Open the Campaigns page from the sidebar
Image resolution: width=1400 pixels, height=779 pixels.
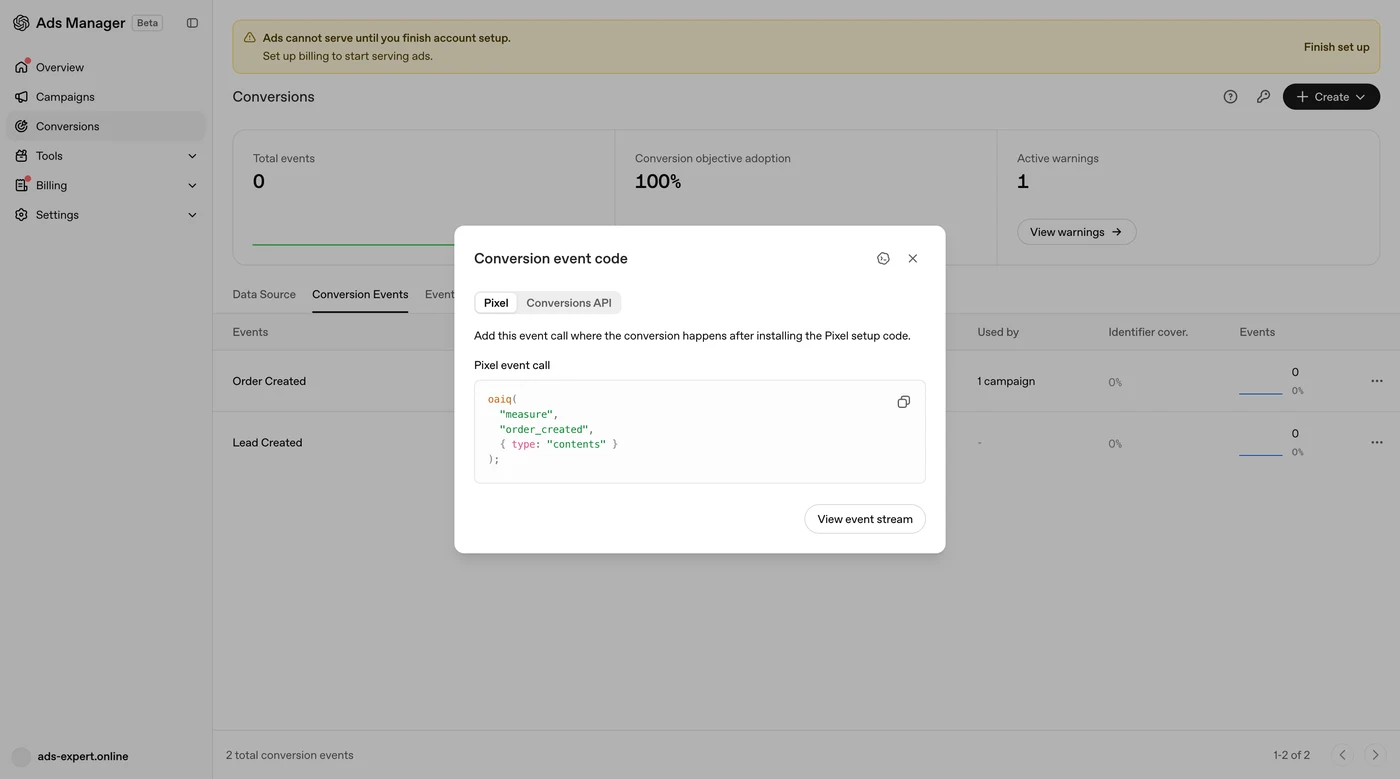(x=106, y=97)
